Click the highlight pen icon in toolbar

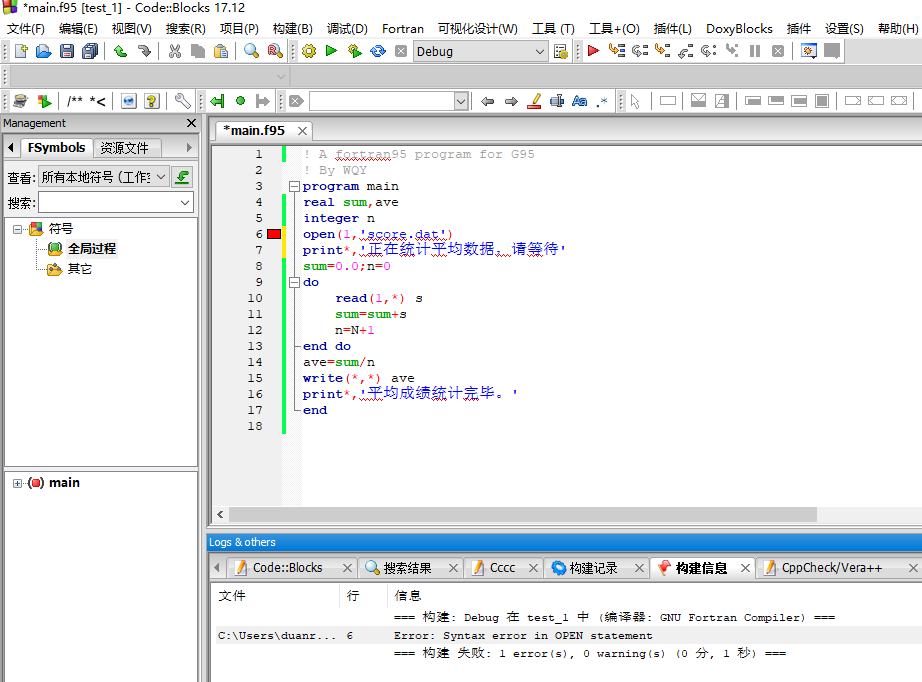(x=534, y=101)
